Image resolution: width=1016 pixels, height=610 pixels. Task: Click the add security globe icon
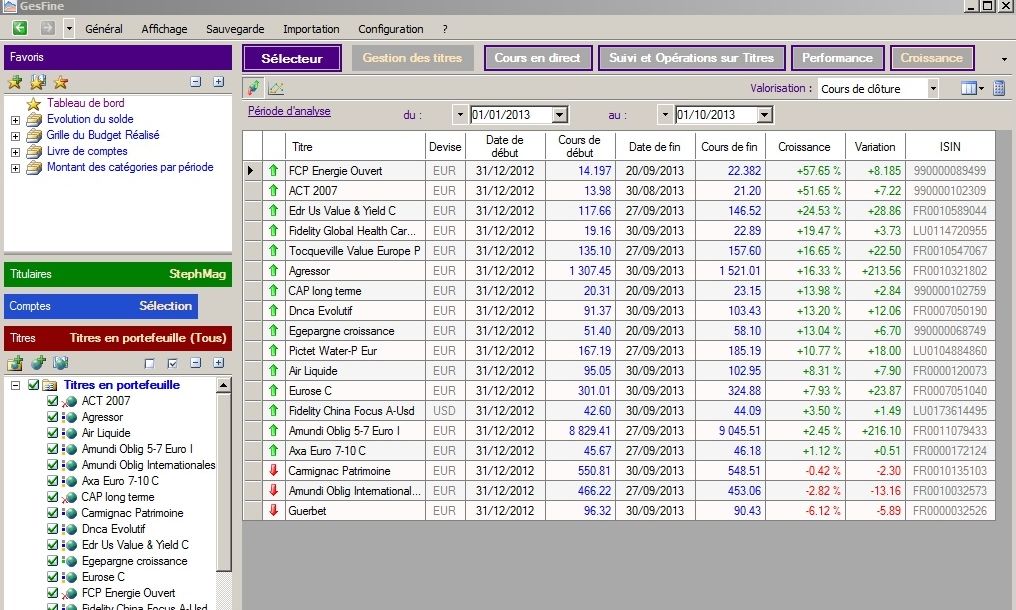(38, 363)
